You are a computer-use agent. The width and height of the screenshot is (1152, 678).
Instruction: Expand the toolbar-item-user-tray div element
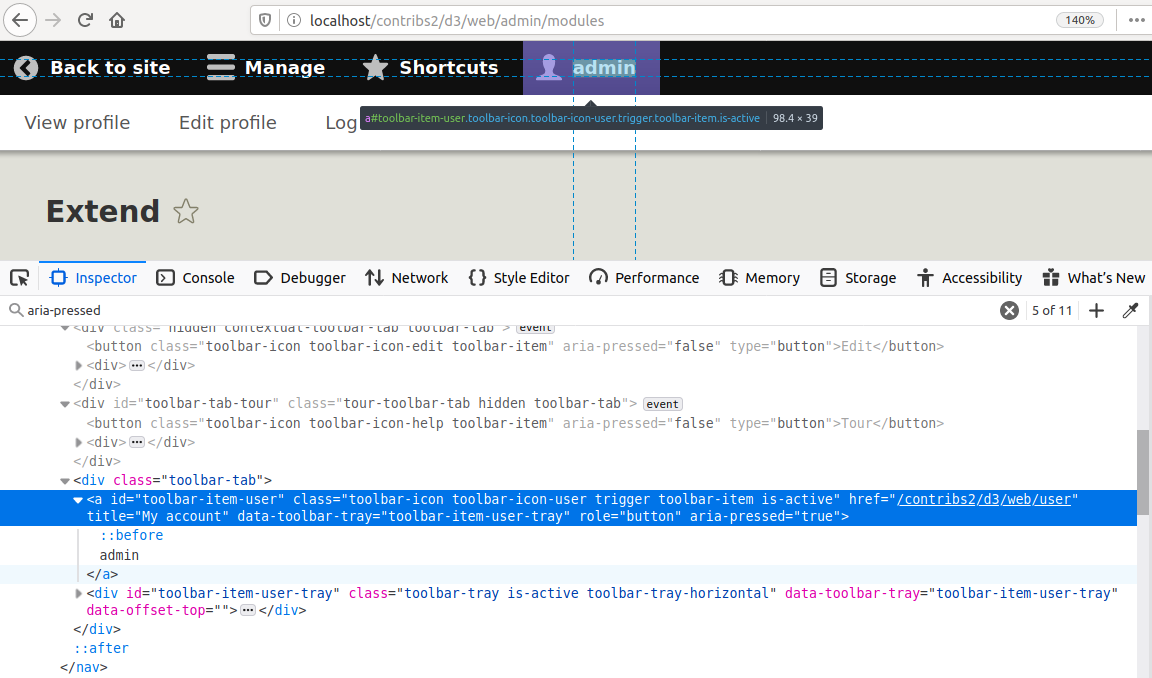(x=78, y=593)
